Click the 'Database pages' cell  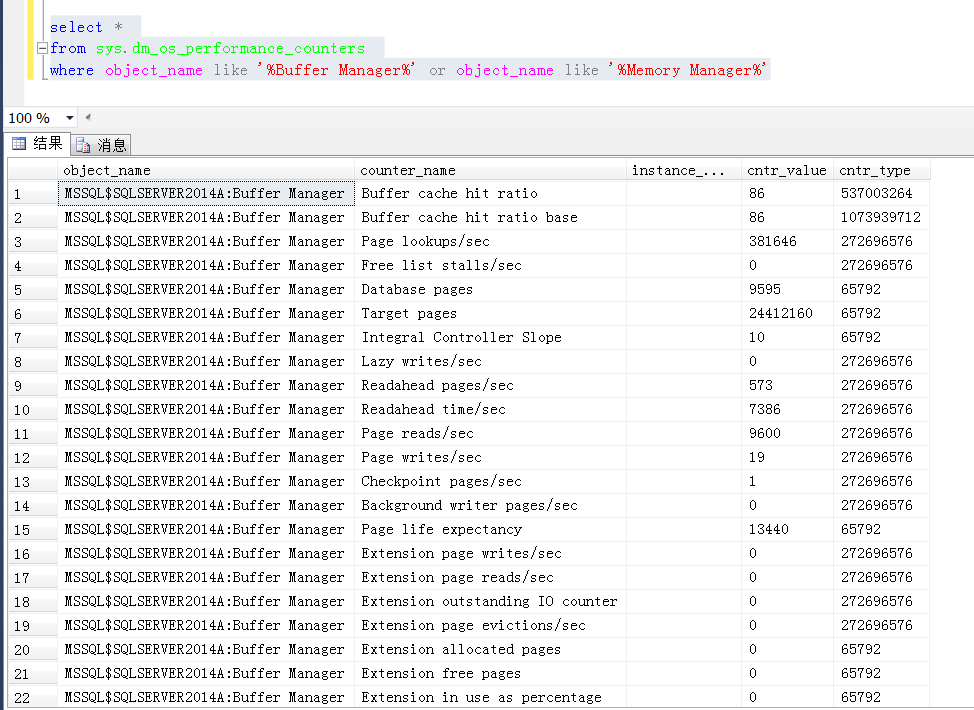tap(491, 290)
